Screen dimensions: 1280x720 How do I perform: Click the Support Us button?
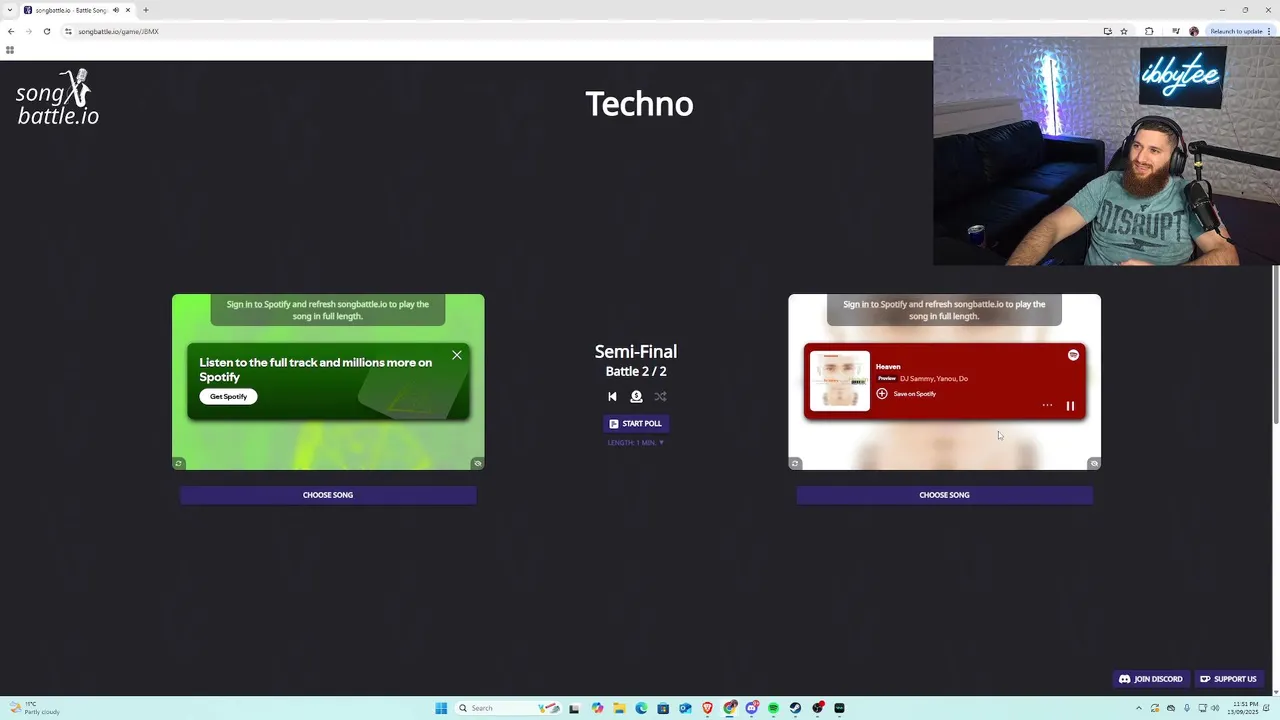tap(1228, 679)
